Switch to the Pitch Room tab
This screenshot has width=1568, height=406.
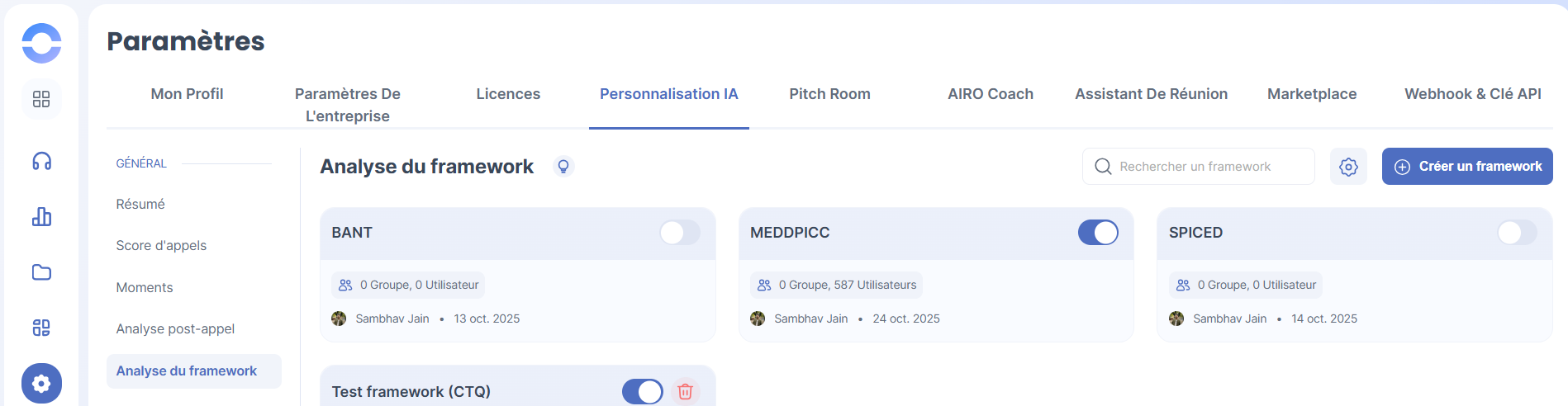click(829, 94)
